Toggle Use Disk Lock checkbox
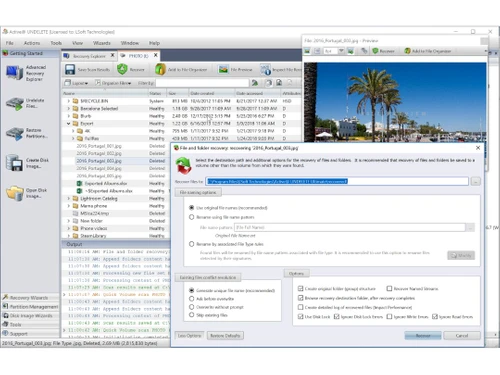 pyautogui.click(x=301, y=316)
